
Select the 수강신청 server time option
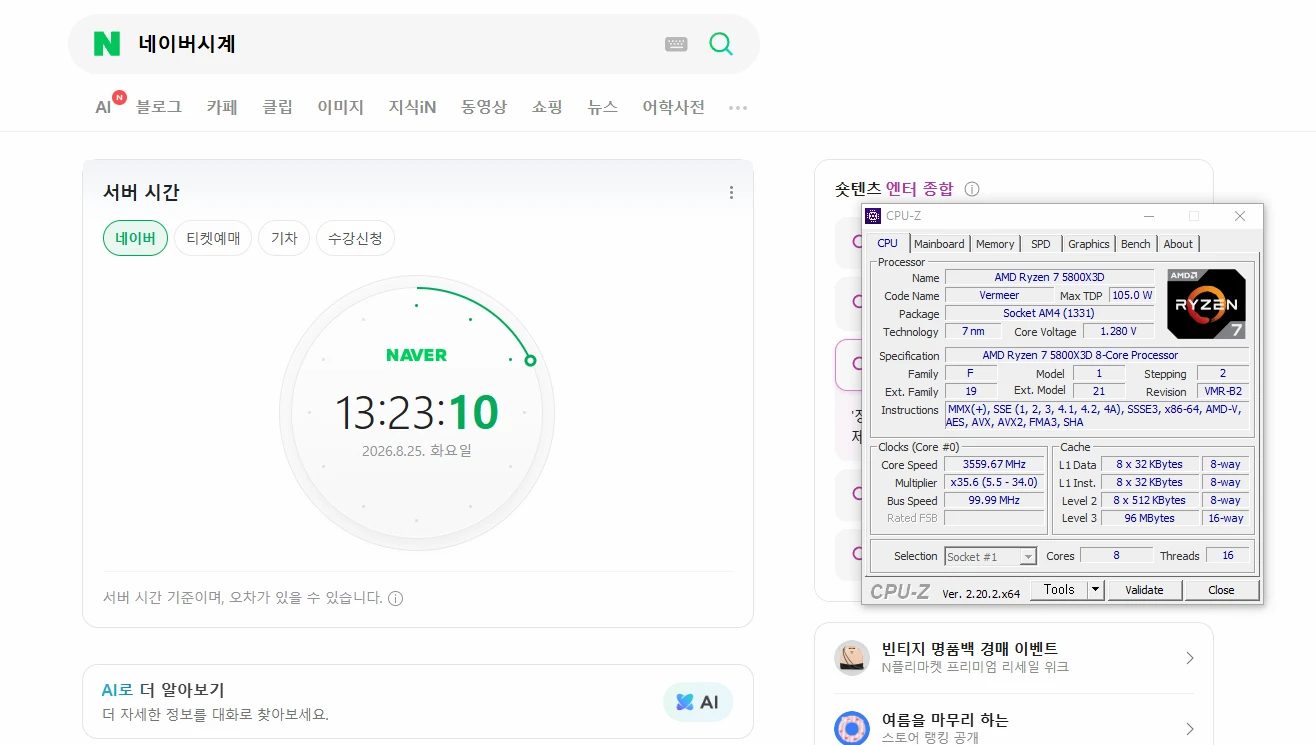click(x=356, y=238)
